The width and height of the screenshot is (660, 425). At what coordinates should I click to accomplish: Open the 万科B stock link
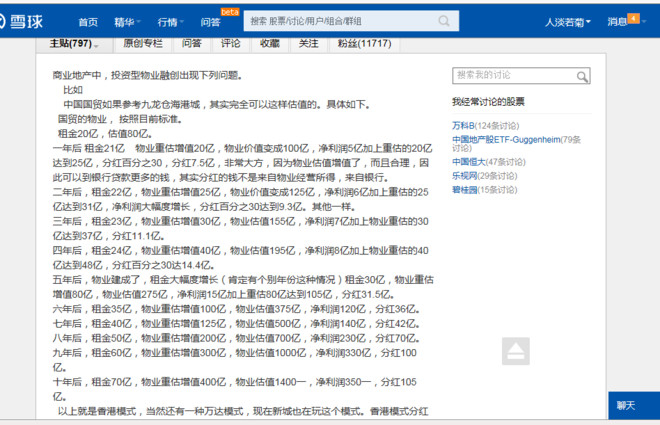point(463,125)
